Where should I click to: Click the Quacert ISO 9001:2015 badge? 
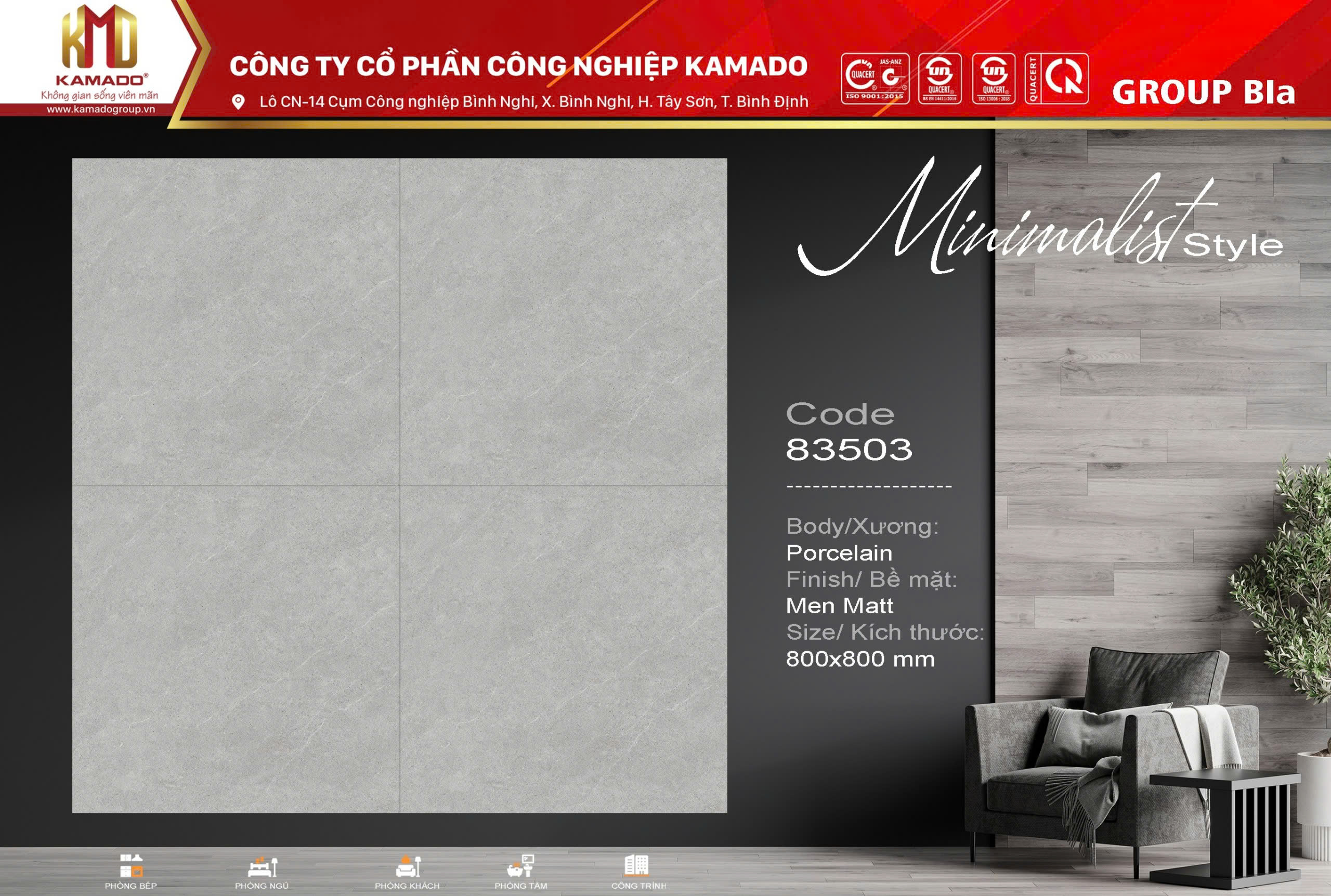(x=875, y=78)
